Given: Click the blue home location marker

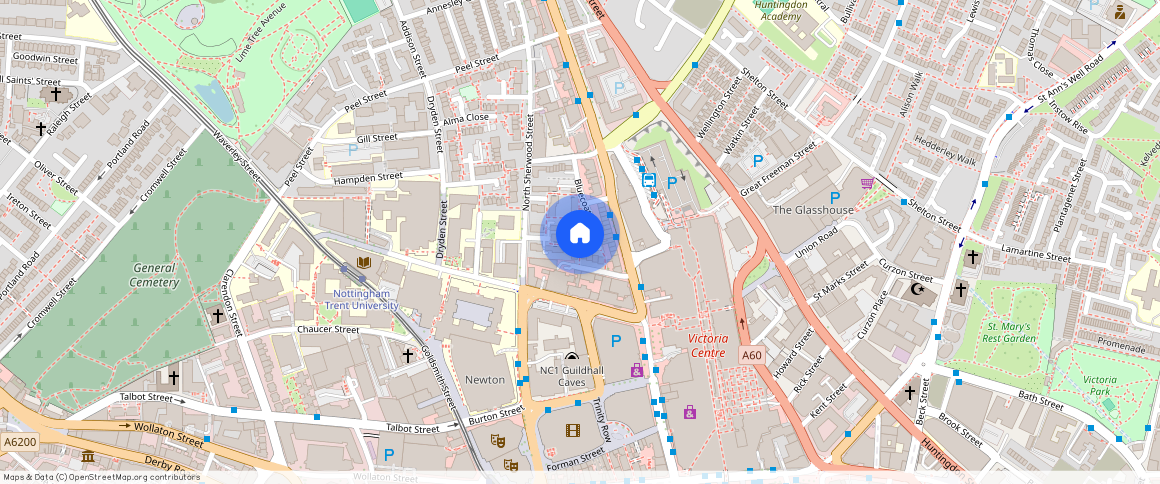Looking at the screenshot, I should pyautogui.click(x=579, y=234).
